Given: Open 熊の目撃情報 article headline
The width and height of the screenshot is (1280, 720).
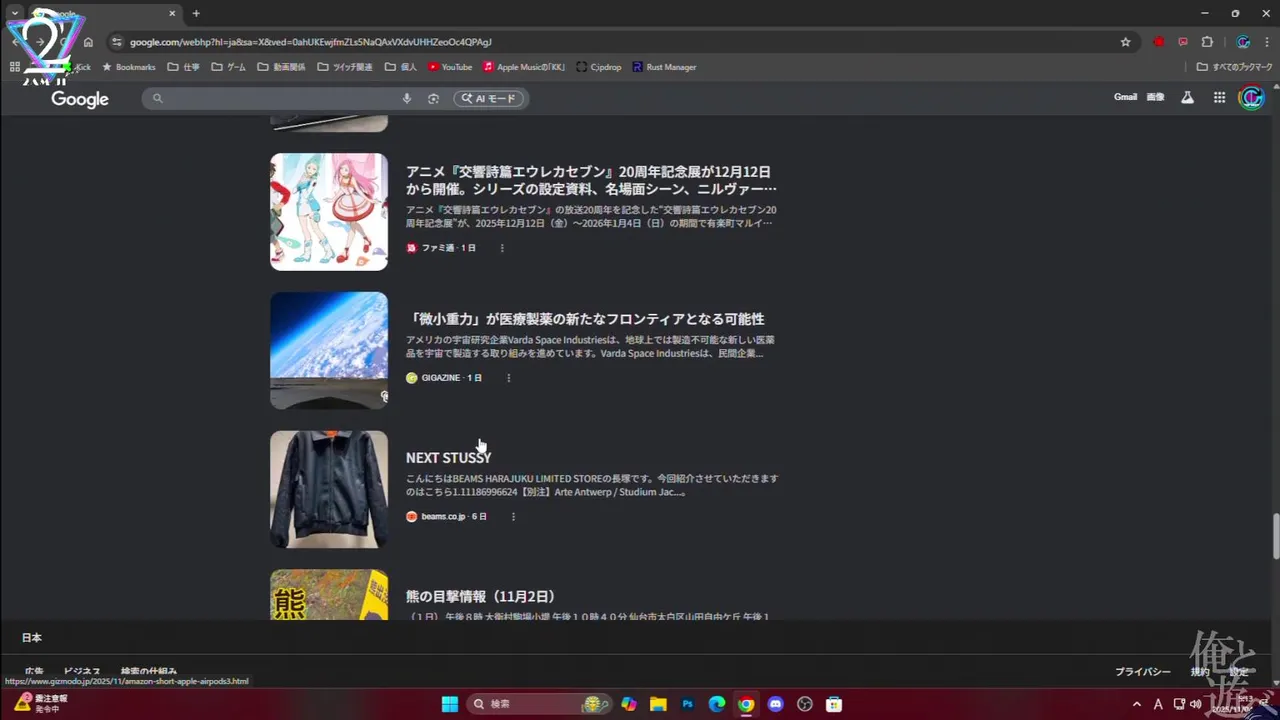Looking at the screenshot, I should pyautogui.click(x=480, y=596).
